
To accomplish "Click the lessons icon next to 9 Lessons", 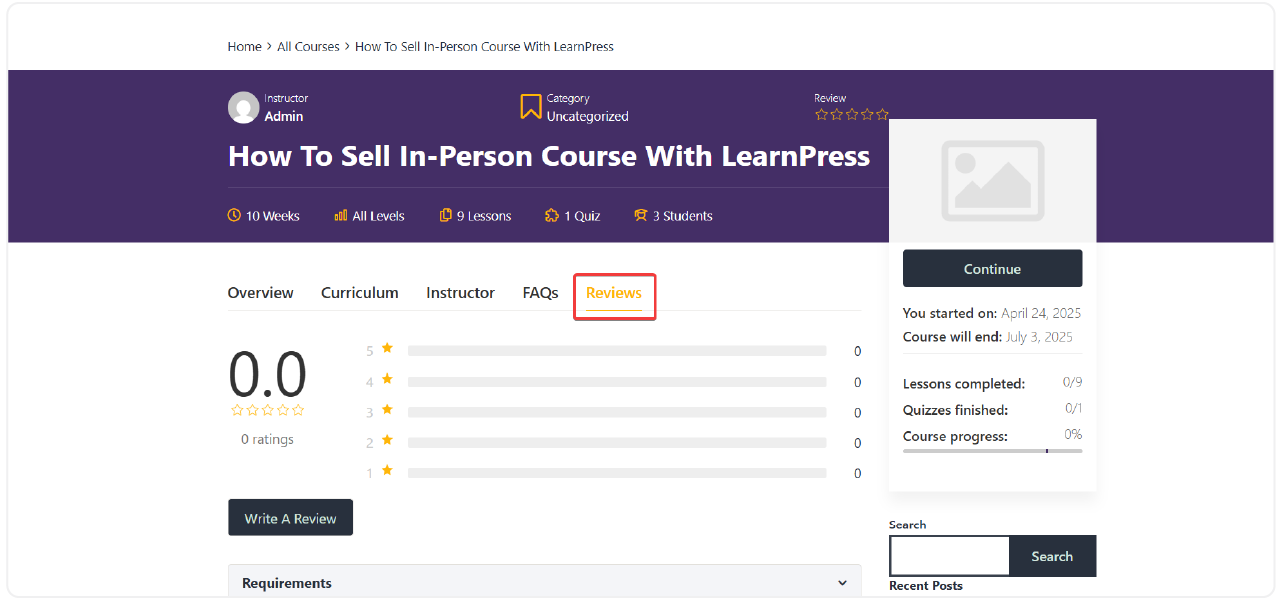I will point(445,216).
